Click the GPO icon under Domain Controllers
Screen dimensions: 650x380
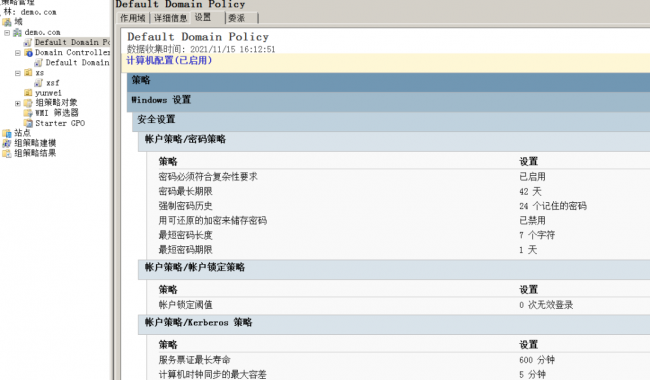coord(39,63)
